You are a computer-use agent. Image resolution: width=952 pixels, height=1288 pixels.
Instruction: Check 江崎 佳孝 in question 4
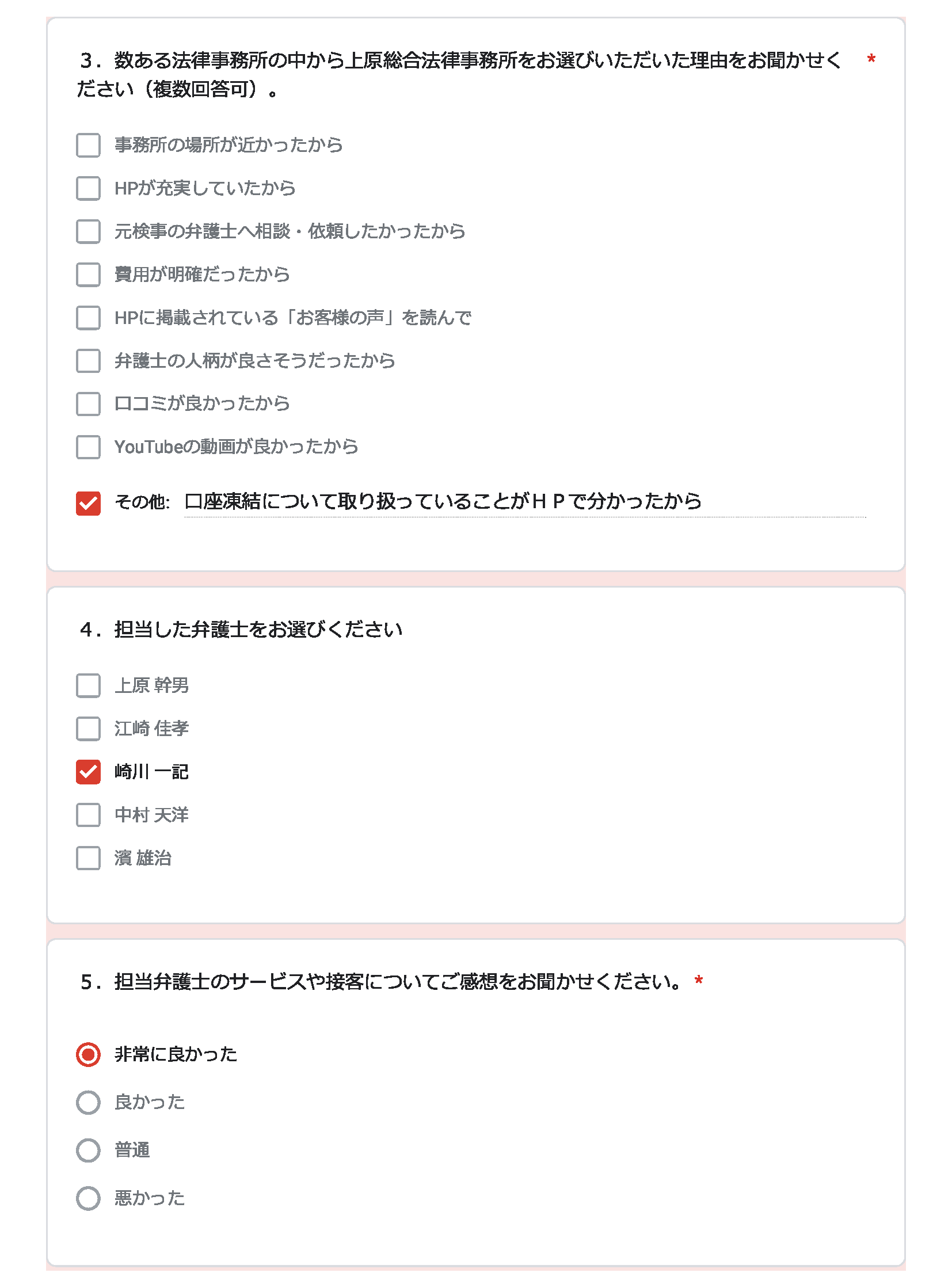click(87, 729)
